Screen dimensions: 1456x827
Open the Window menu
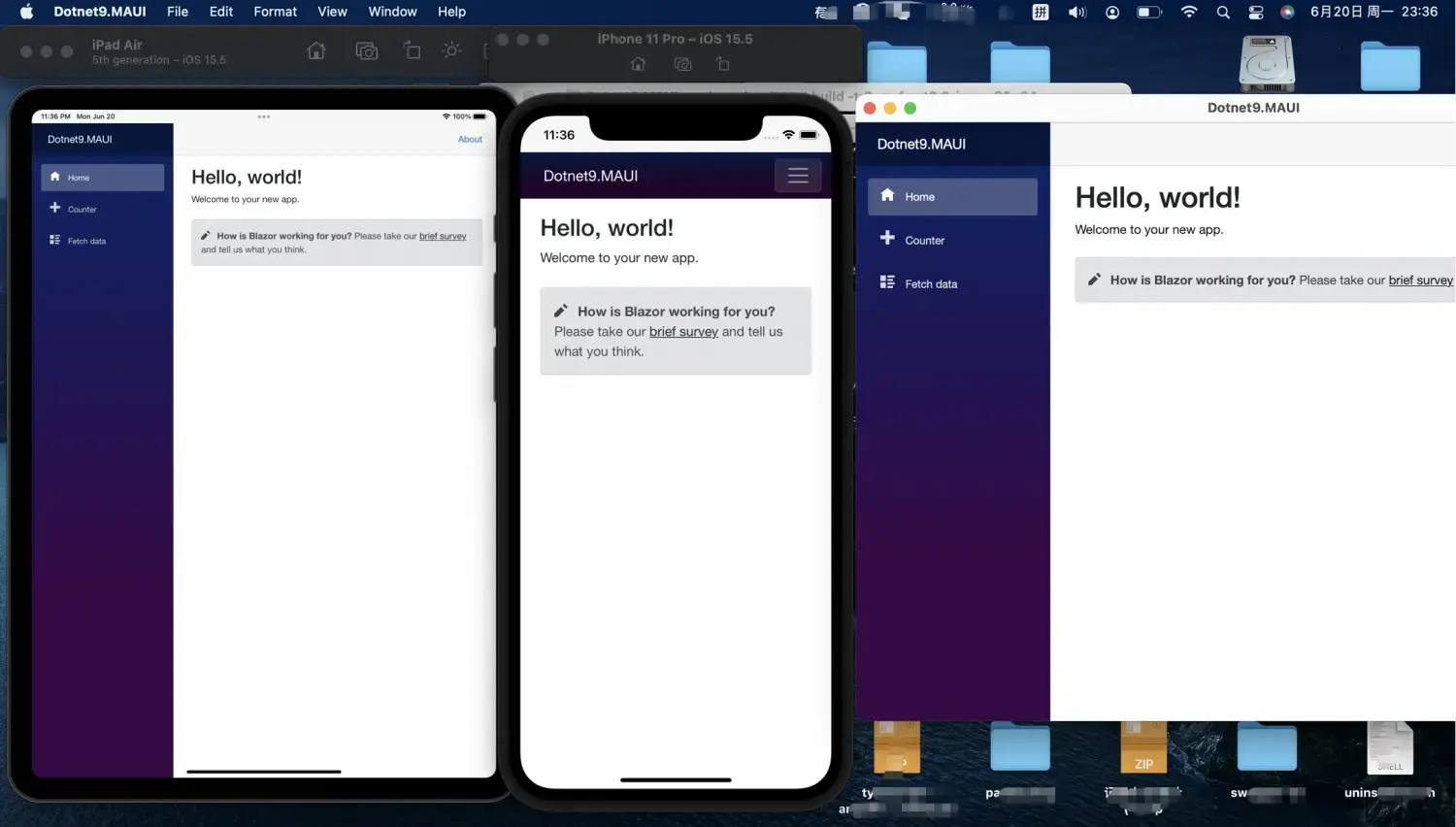(392, 12)
